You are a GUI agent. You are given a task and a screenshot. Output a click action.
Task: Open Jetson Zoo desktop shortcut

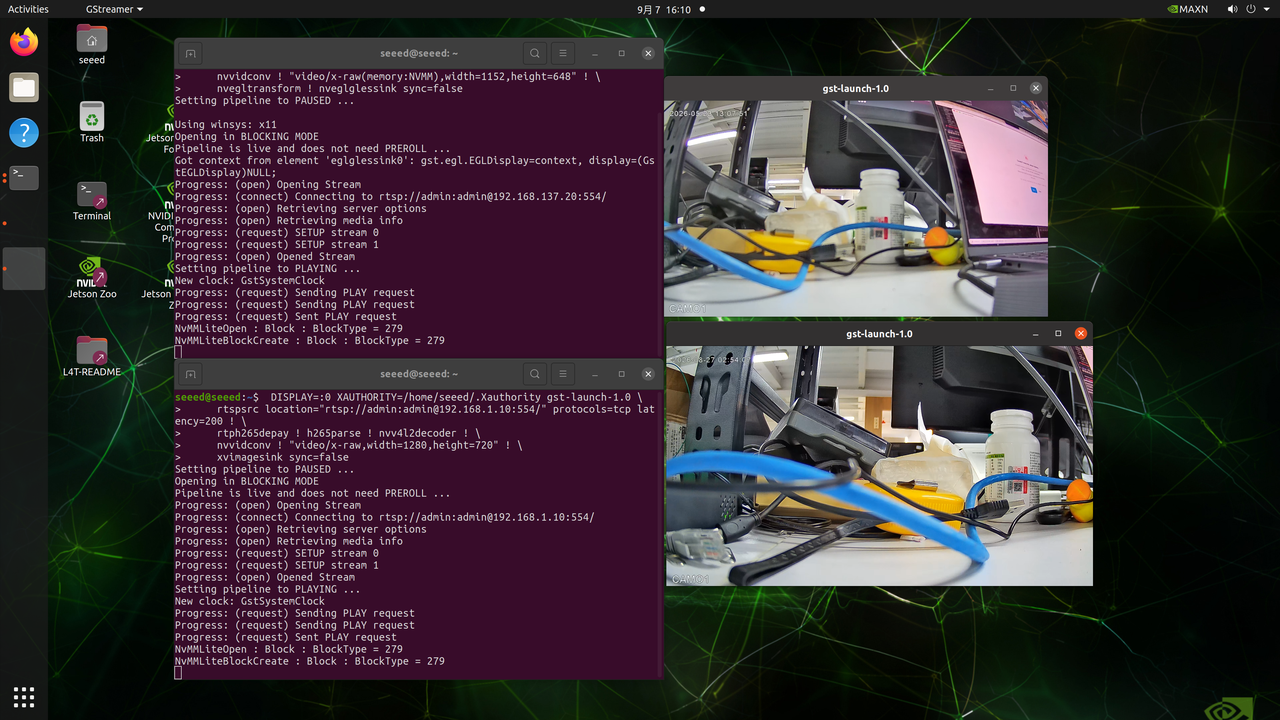[92, 278]
